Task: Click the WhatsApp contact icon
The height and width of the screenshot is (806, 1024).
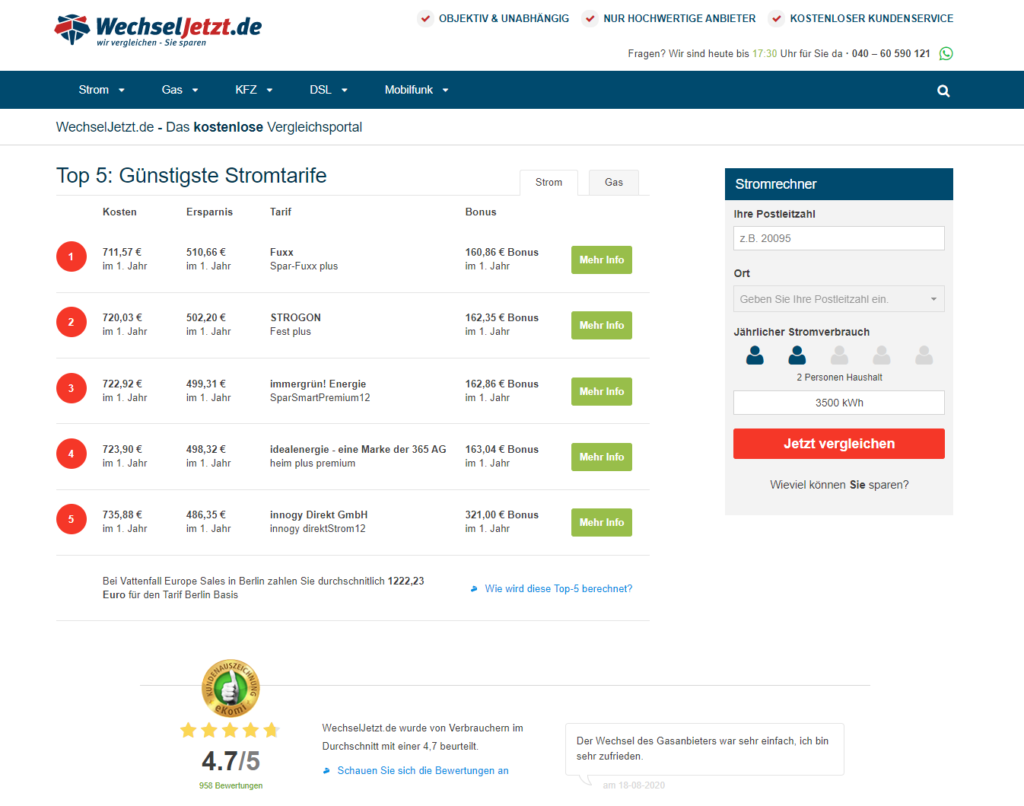Action: coord(946,54)
